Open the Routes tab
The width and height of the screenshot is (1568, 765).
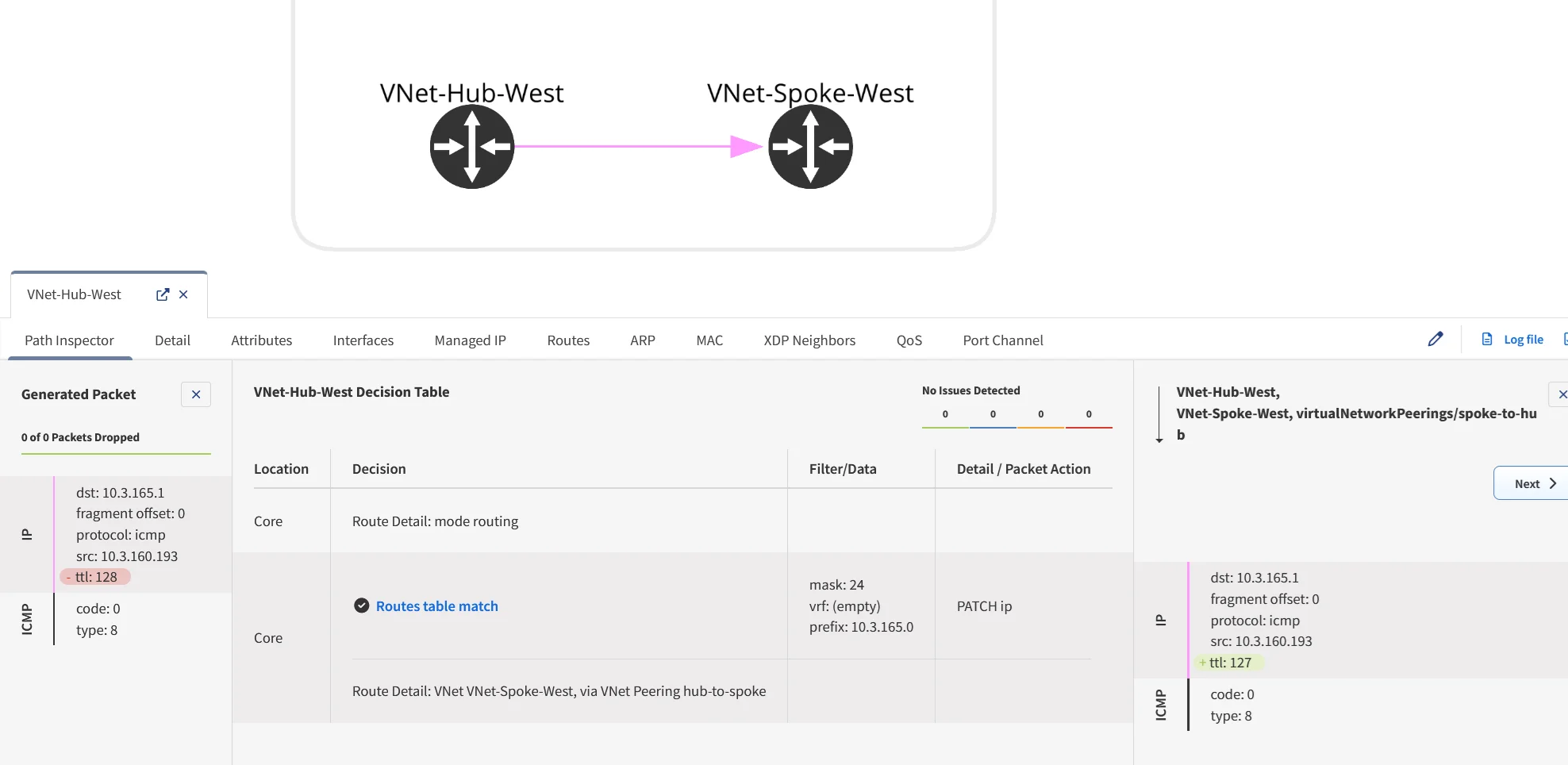568,340
